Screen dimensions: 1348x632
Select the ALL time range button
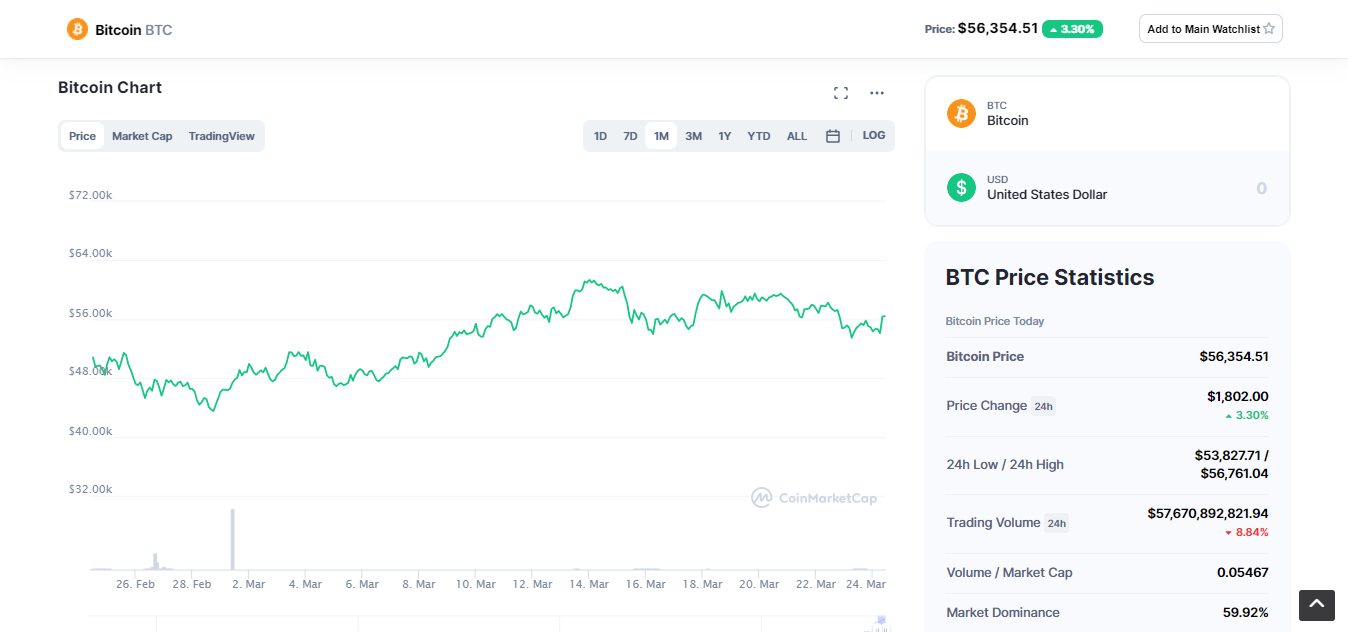(x=797, y=136)
